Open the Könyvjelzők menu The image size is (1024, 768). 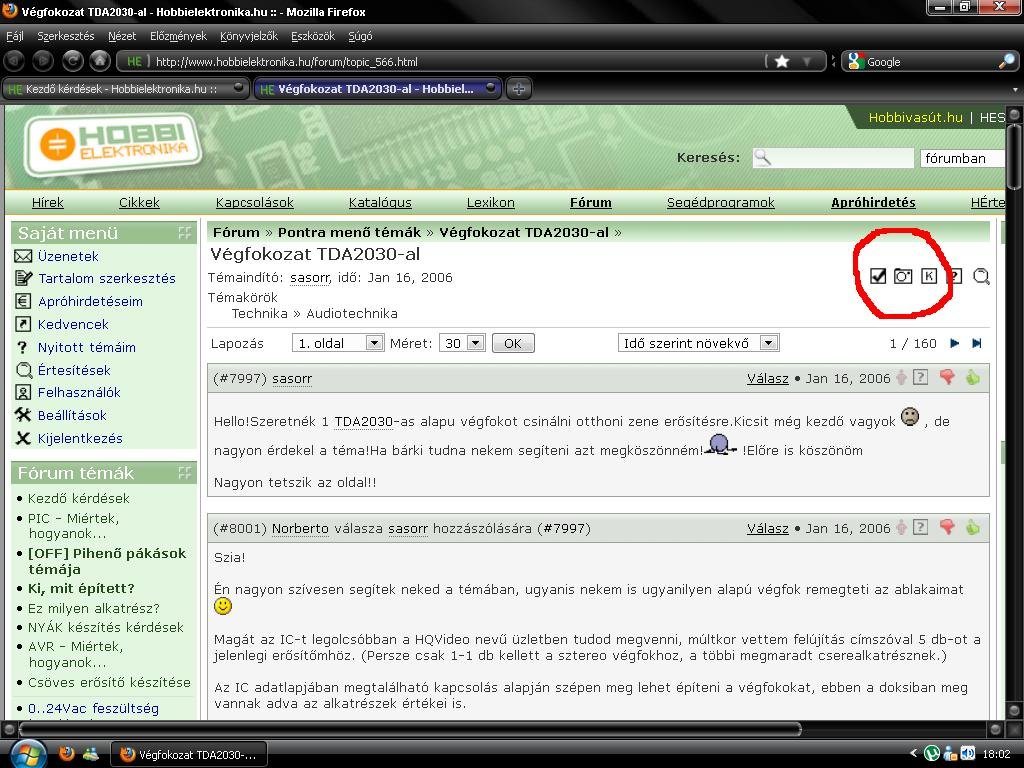pyautogui.click(x=249, y=36)
